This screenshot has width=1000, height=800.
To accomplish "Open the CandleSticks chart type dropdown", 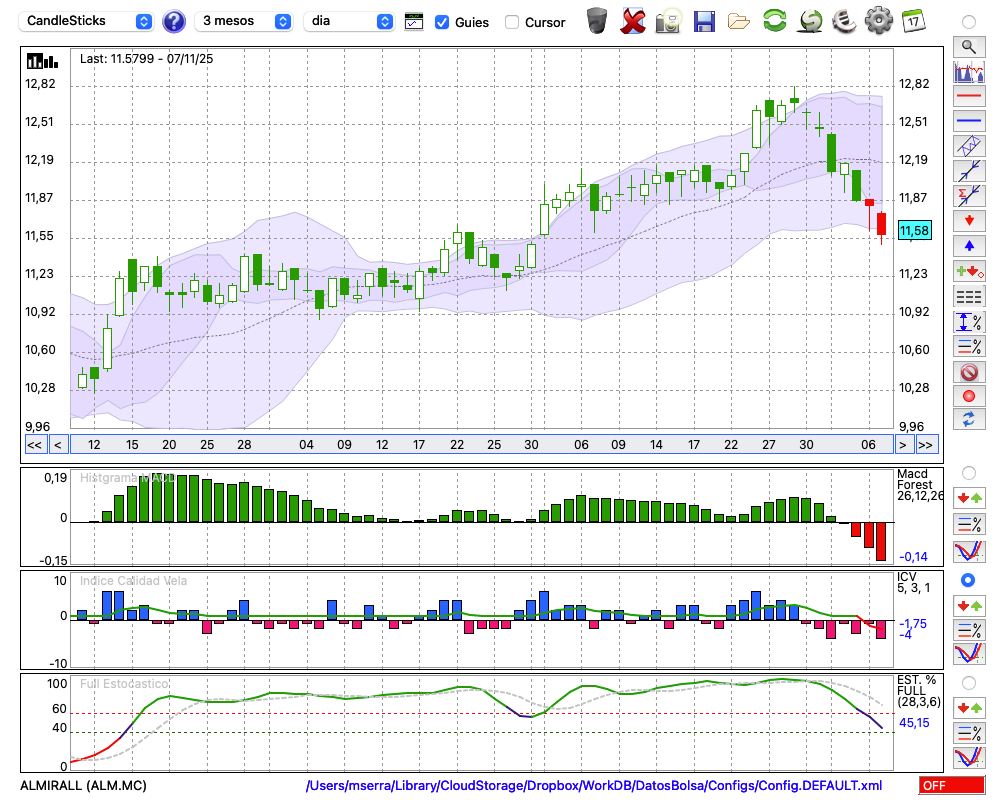I will (x=87, y=21).
